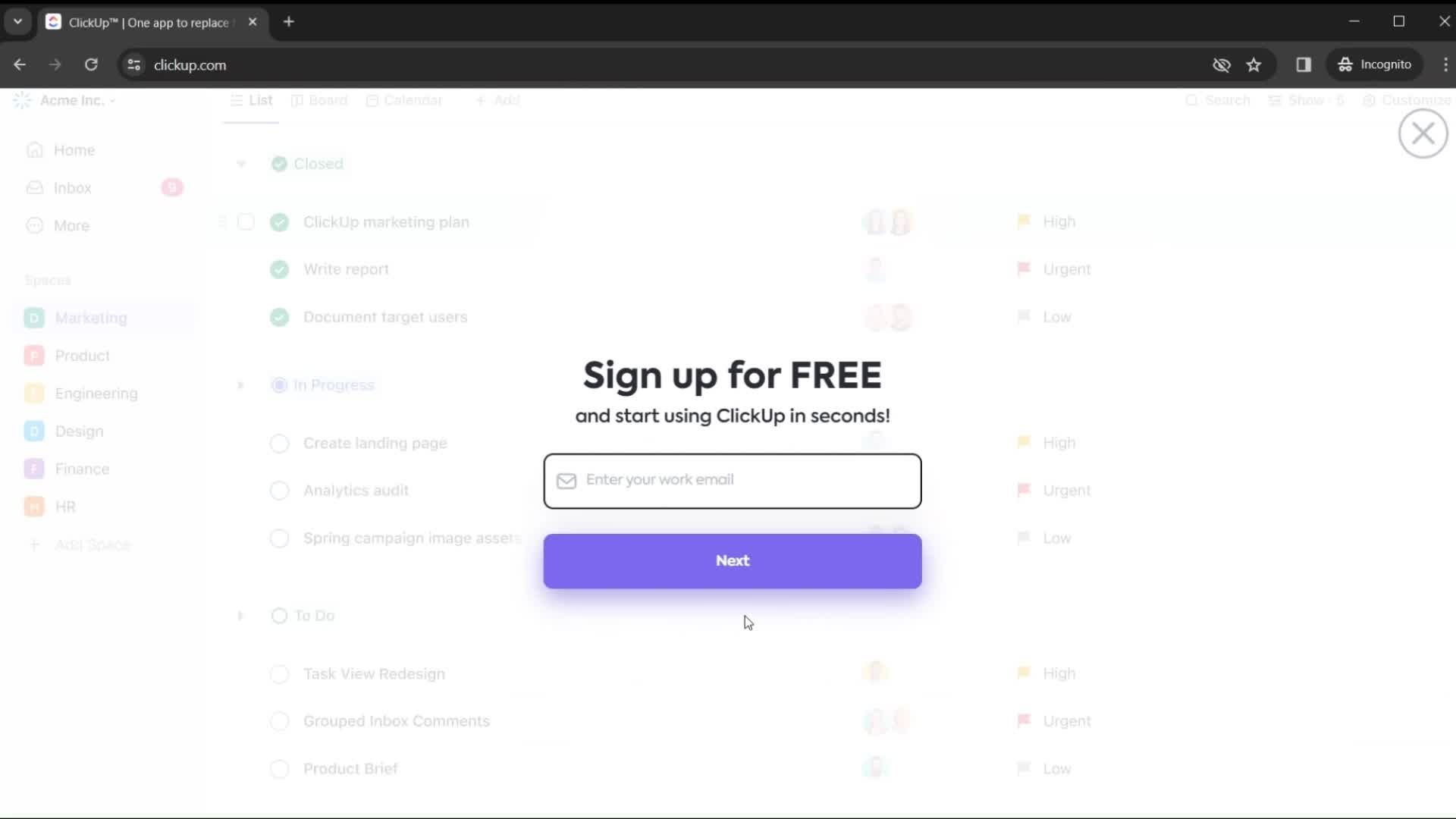Click the Product space icon
Screen dimensions: 1456x819
34,355
